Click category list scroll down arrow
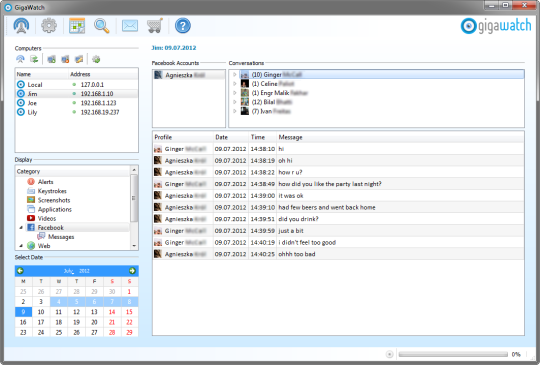The image size is (540, 365). pos(134,246)
